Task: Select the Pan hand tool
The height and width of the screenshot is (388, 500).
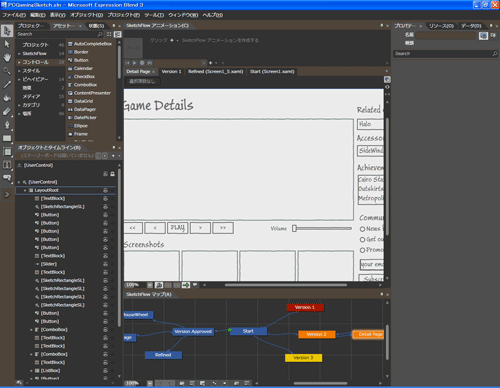Action: (7, 57)
